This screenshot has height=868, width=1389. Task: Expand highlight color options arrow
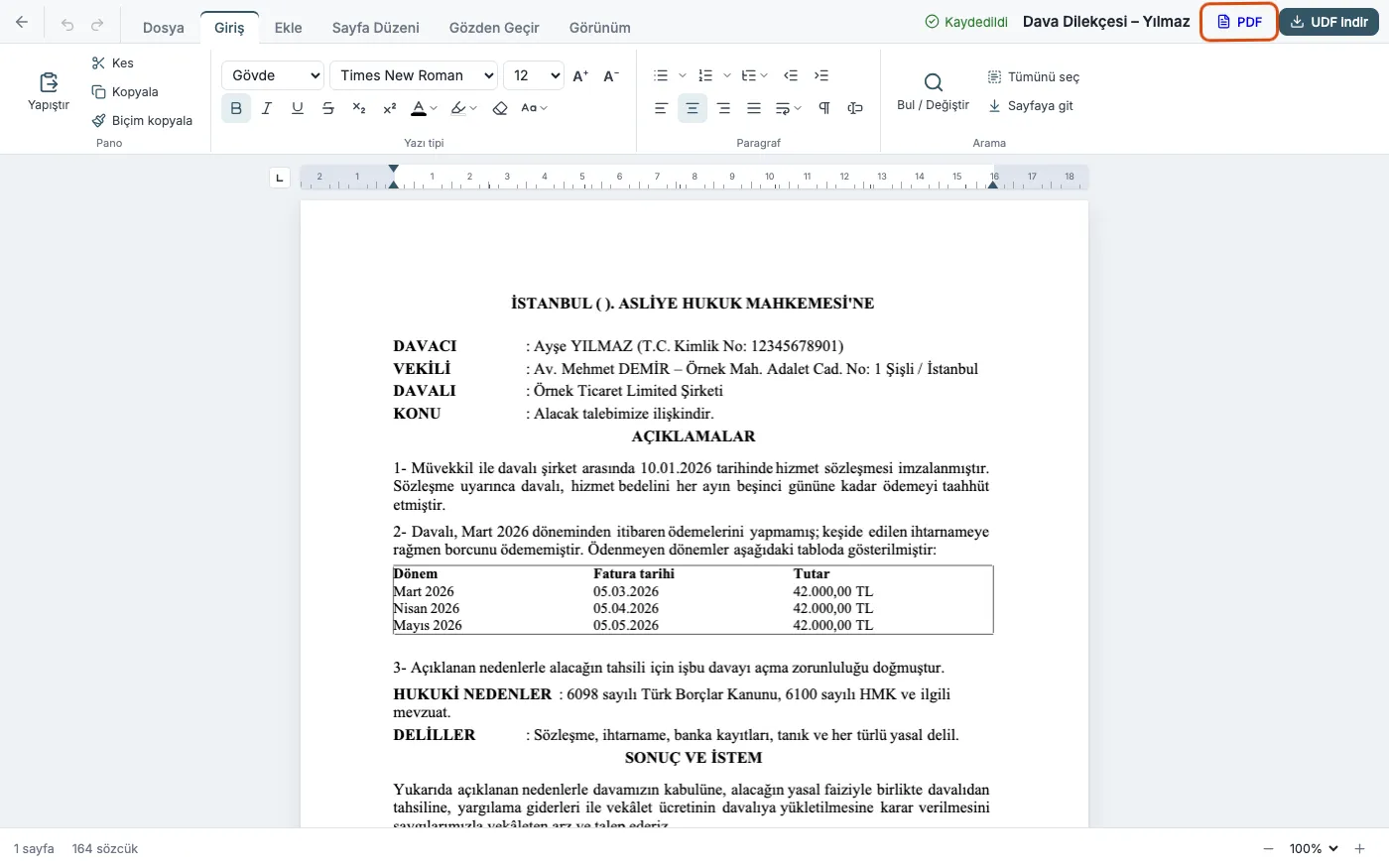[473, 108]
